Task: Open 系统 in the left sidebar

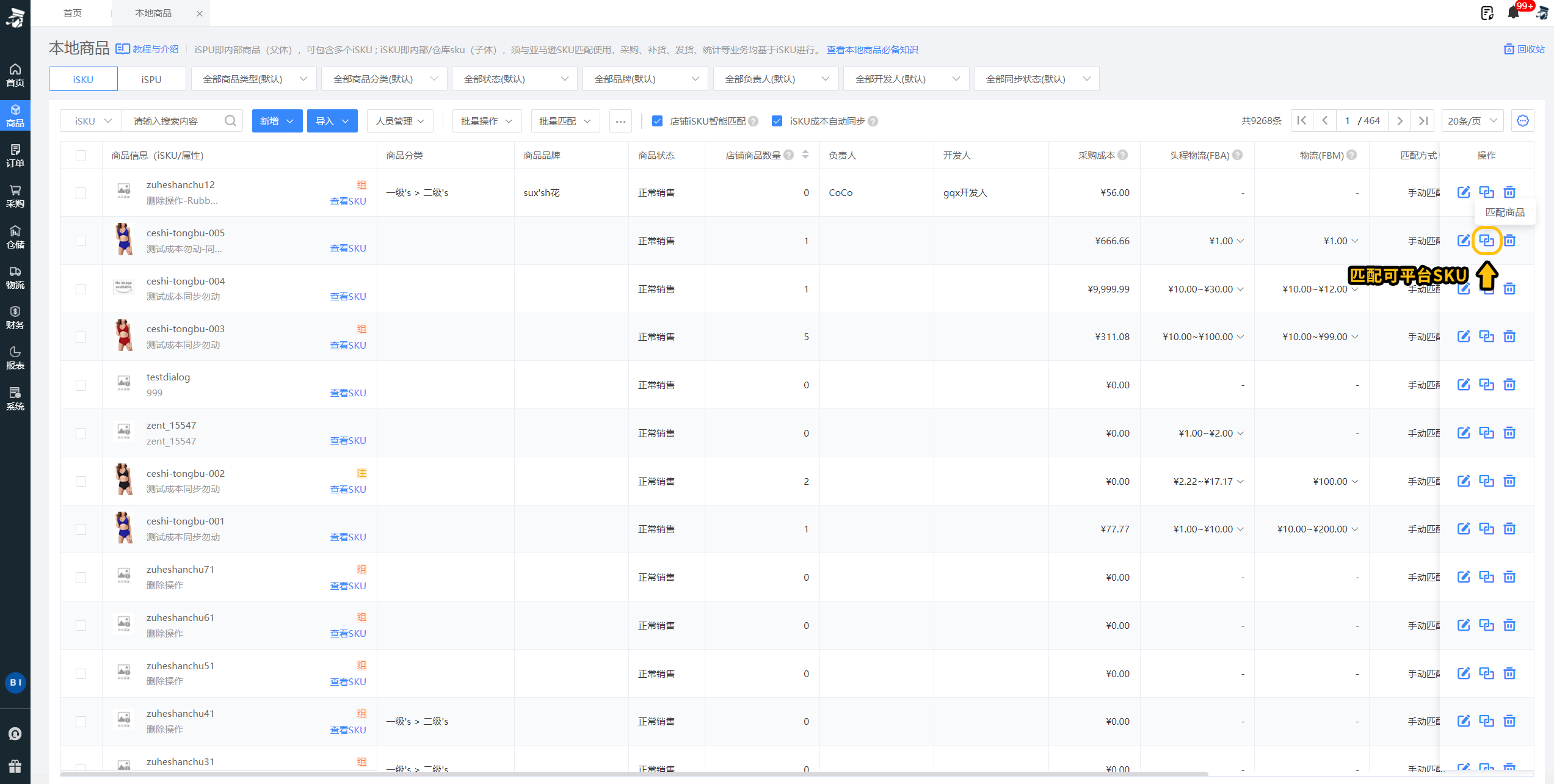Action: [x=15, y=399]
